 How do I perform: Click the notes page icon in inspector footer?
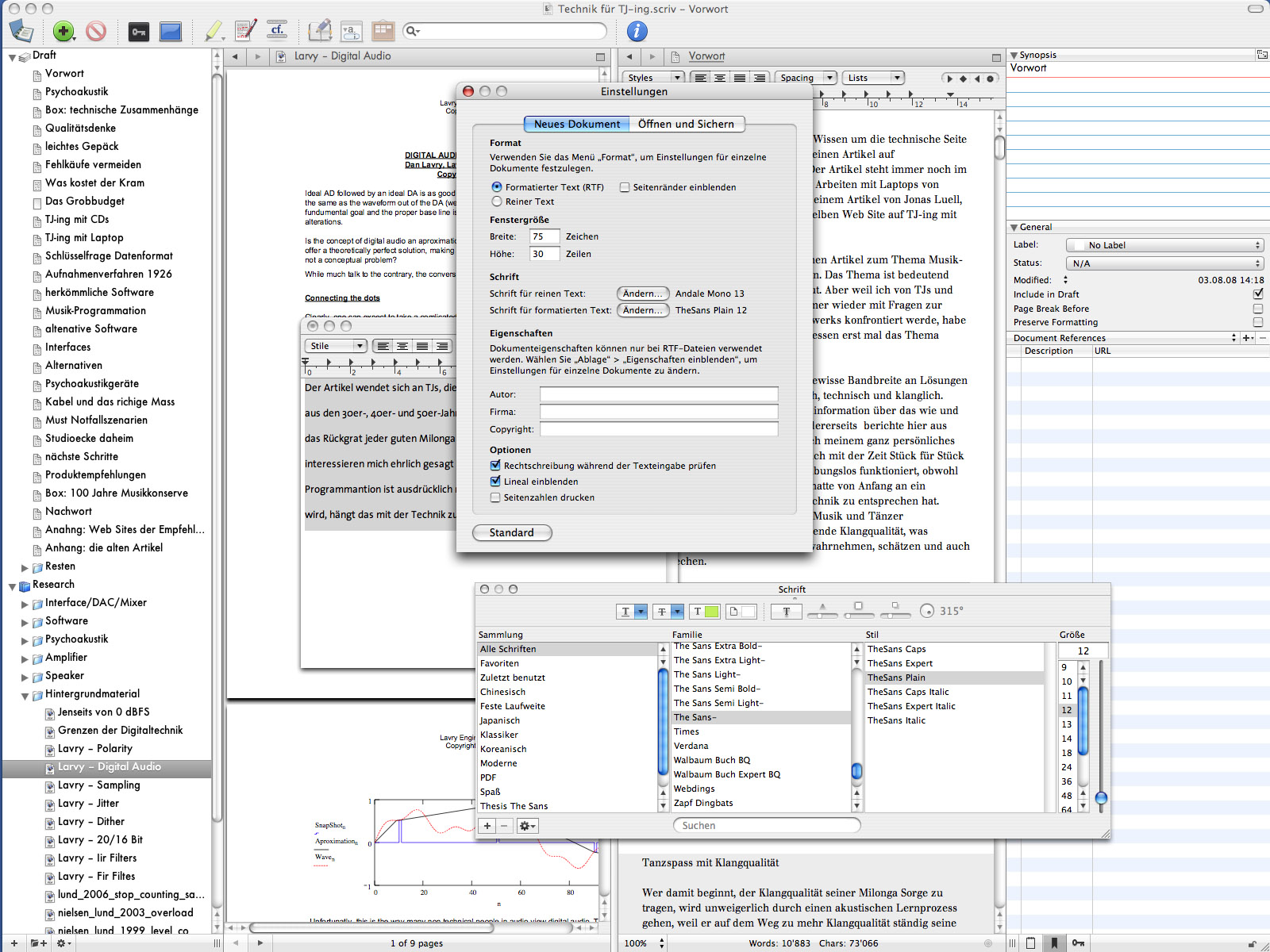[1030, 943]
